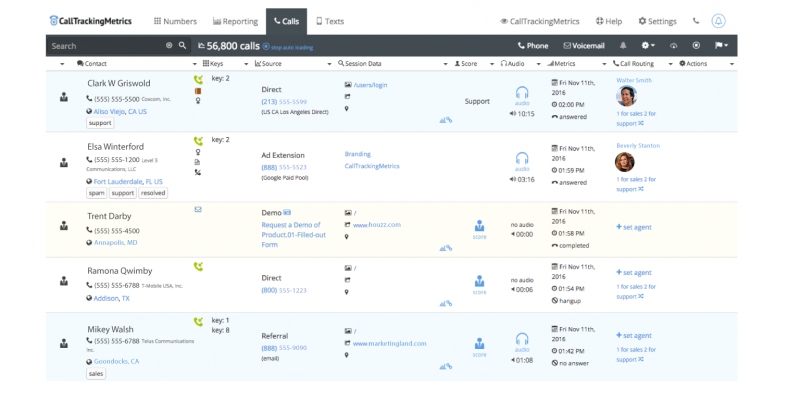Viewport: 800px width, 400px height.
Task: Open the Help menu
Action: tap(609, 21)
